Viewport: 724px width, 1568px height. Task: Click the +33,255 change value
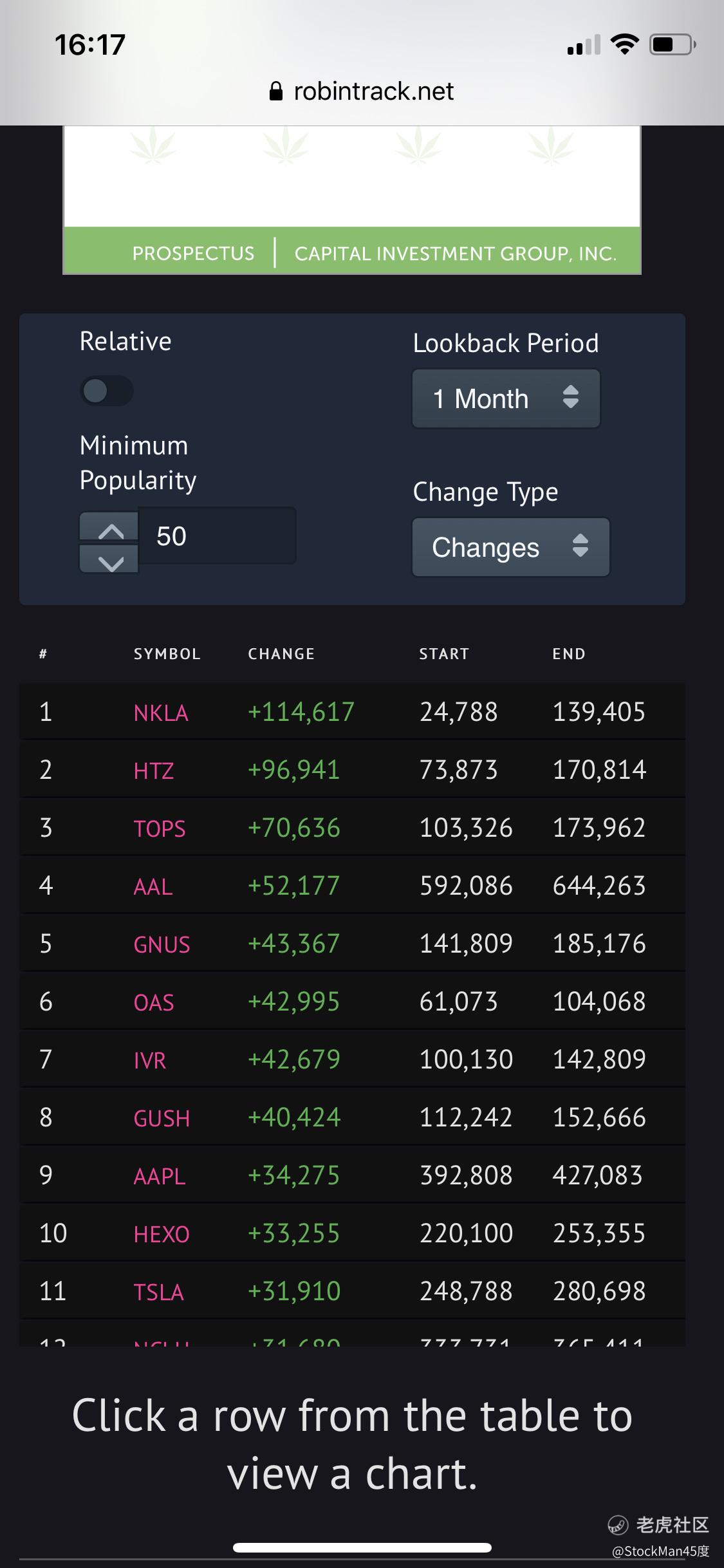(294, 1233)
